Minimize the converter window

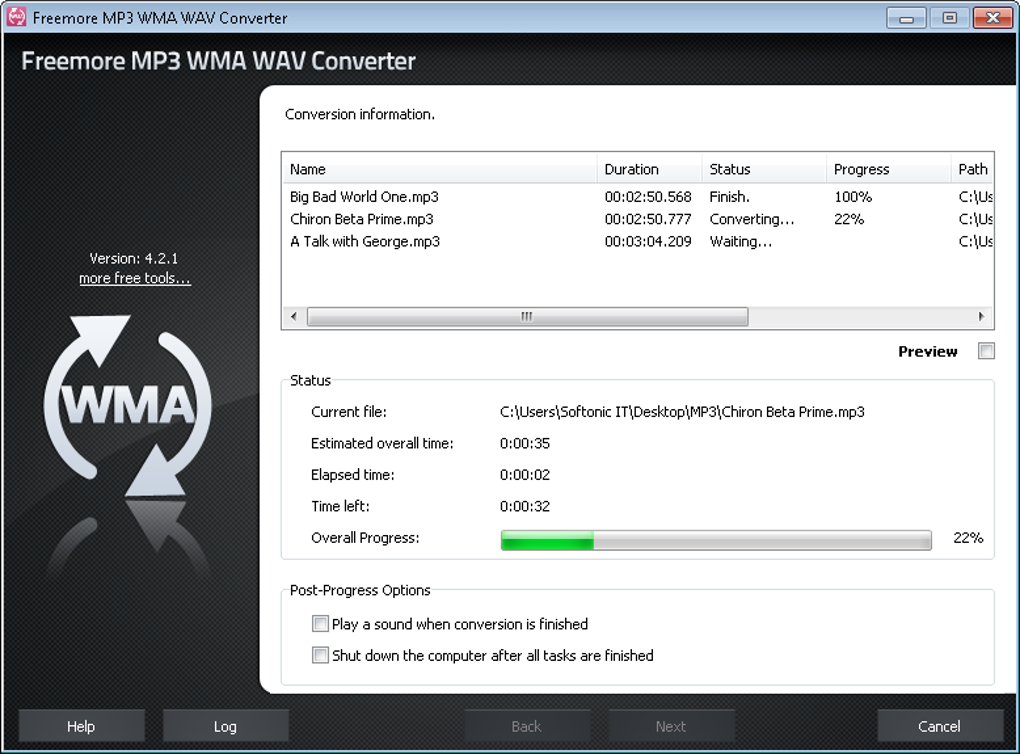(x=906, y=18)
